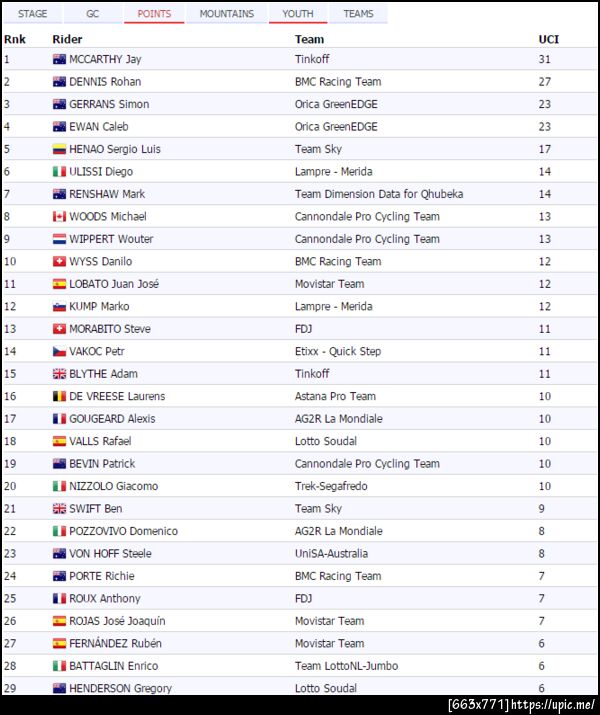Image resolution: width=600 pixels, height=715 pixels.
Task: Select the MOUNTAINS tab
Action: (x=225, y=14)
